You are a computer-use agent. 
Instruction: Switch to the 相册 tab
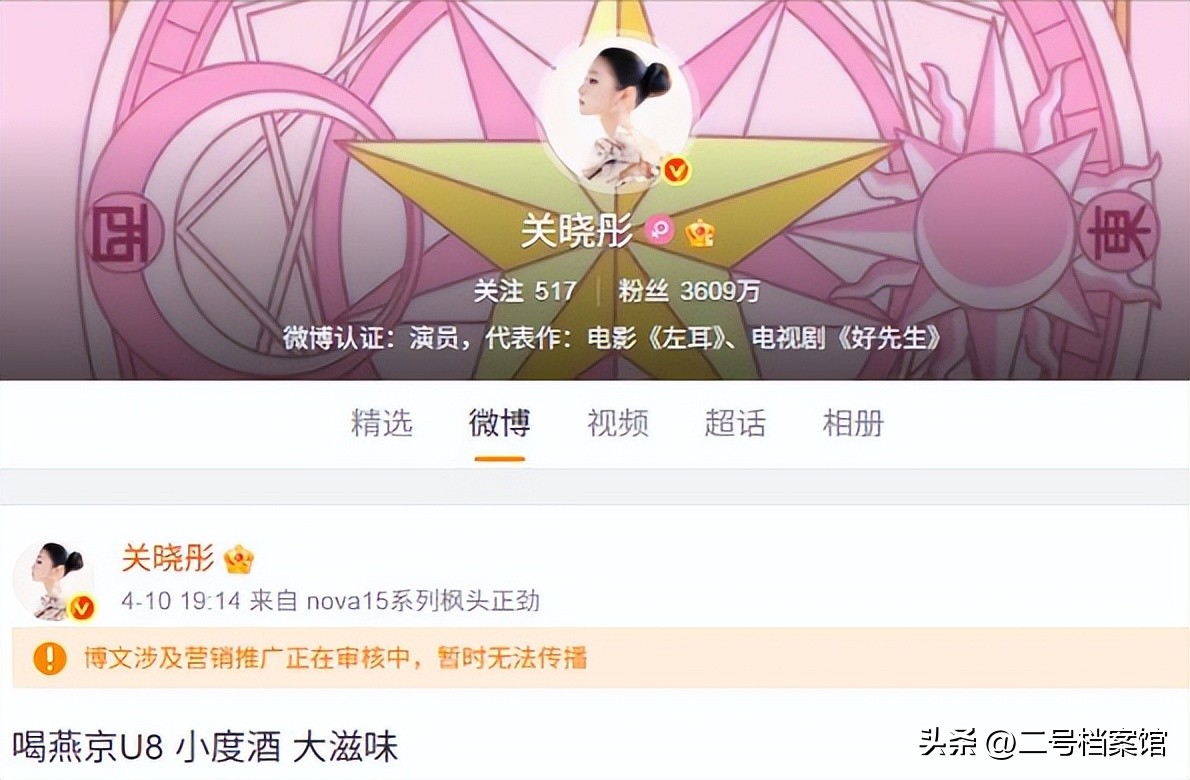click(x=853, y=423)
